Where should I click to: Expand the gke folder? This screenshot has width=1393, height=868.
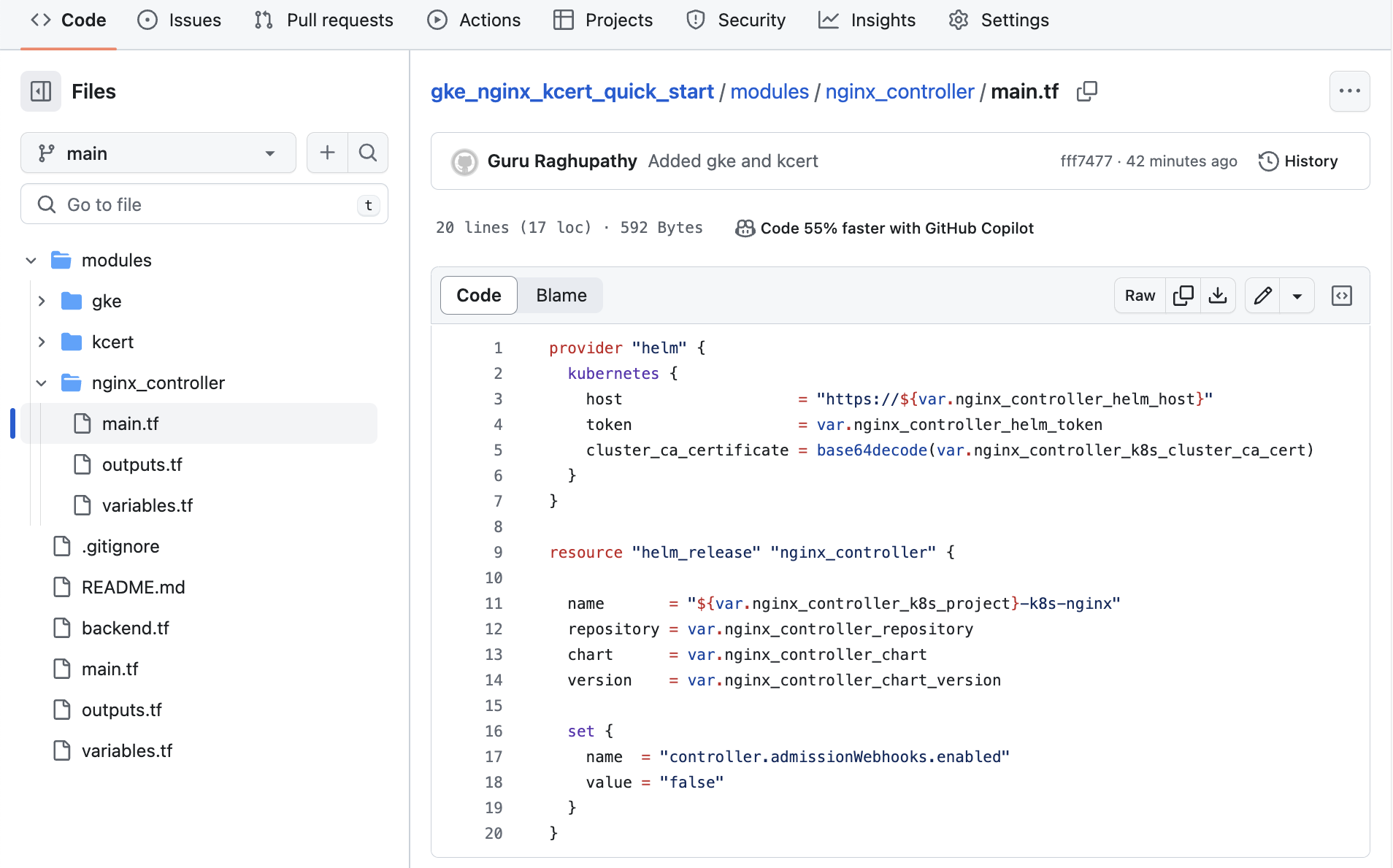(42, 301)
